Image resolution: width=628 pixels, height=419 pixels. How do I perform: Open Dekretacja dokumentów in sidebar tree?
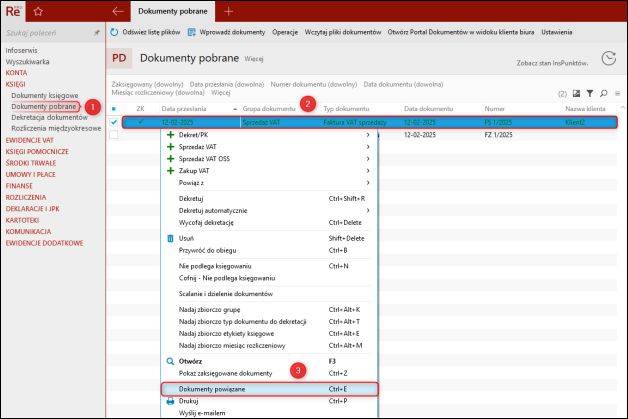pos(49,117)
